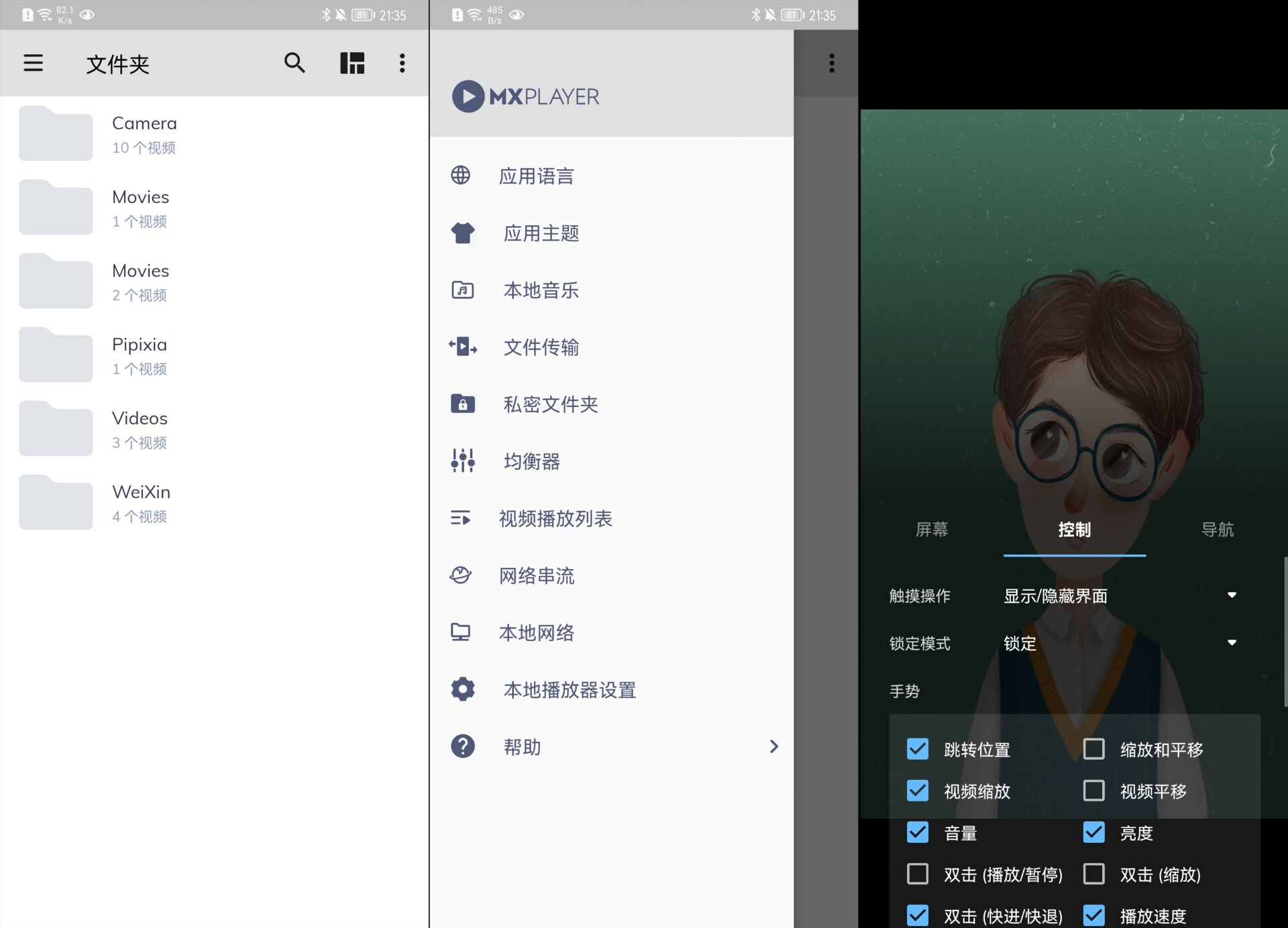The height and width of the screenshot is (928, 1288).
Task: Click the gear icon for 本地播放器设置
Action: click(463, 689)
